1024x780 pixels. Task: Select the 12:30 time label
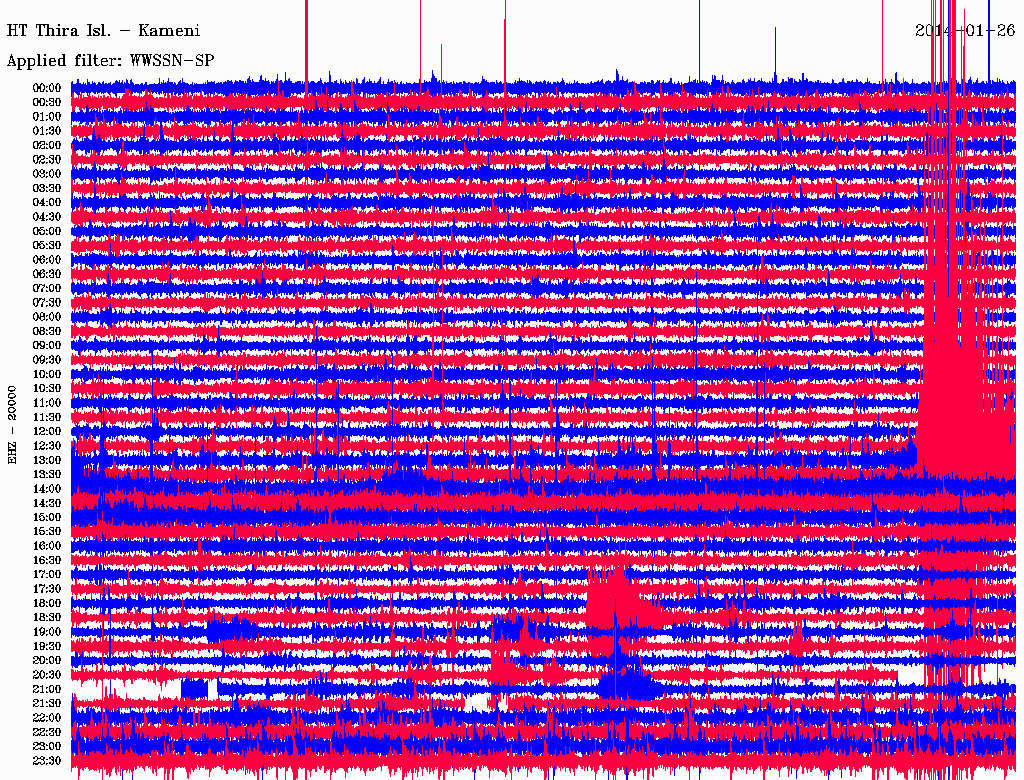47,446
